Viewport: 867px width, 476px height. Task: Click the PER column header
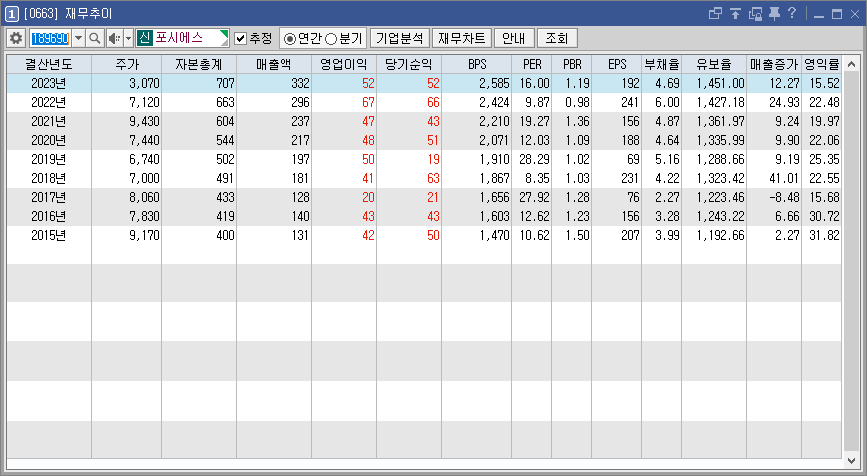[531, 64]
